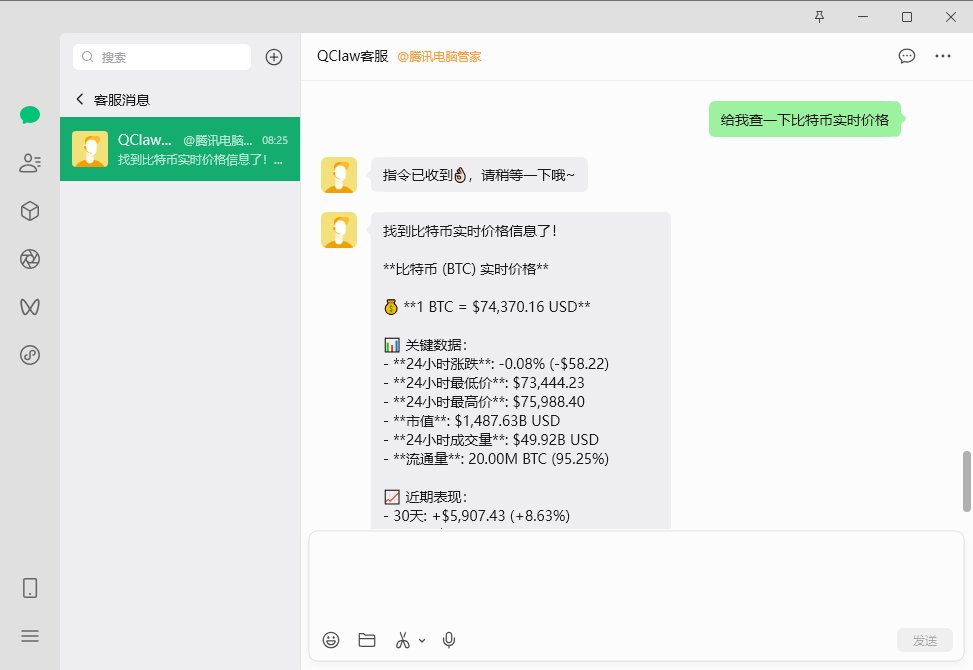
Task: Open the Chats tab in sidebar
Action: [30, 114]
